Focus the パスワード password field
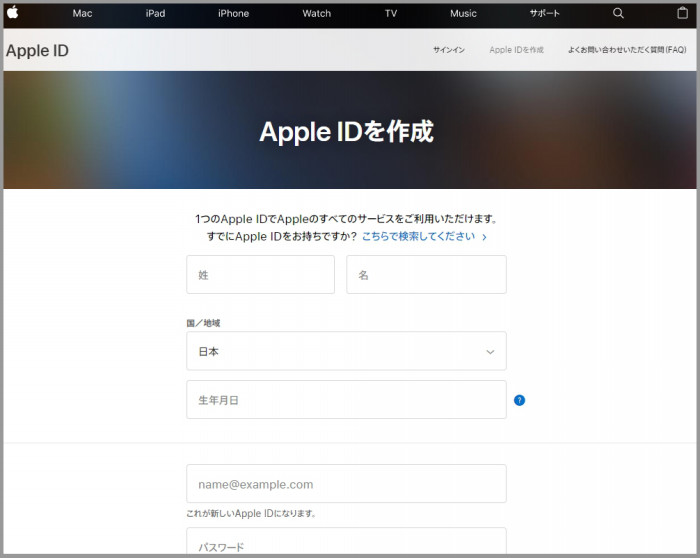 click(346, 542)
